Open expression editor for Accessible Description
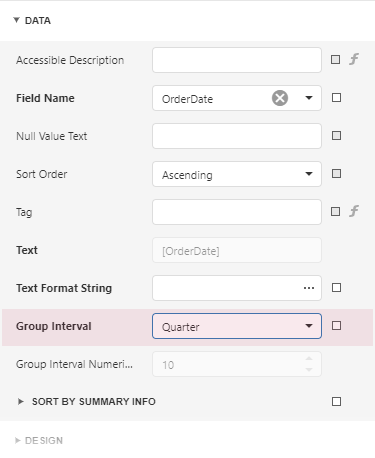 click(x=354, y=60)
